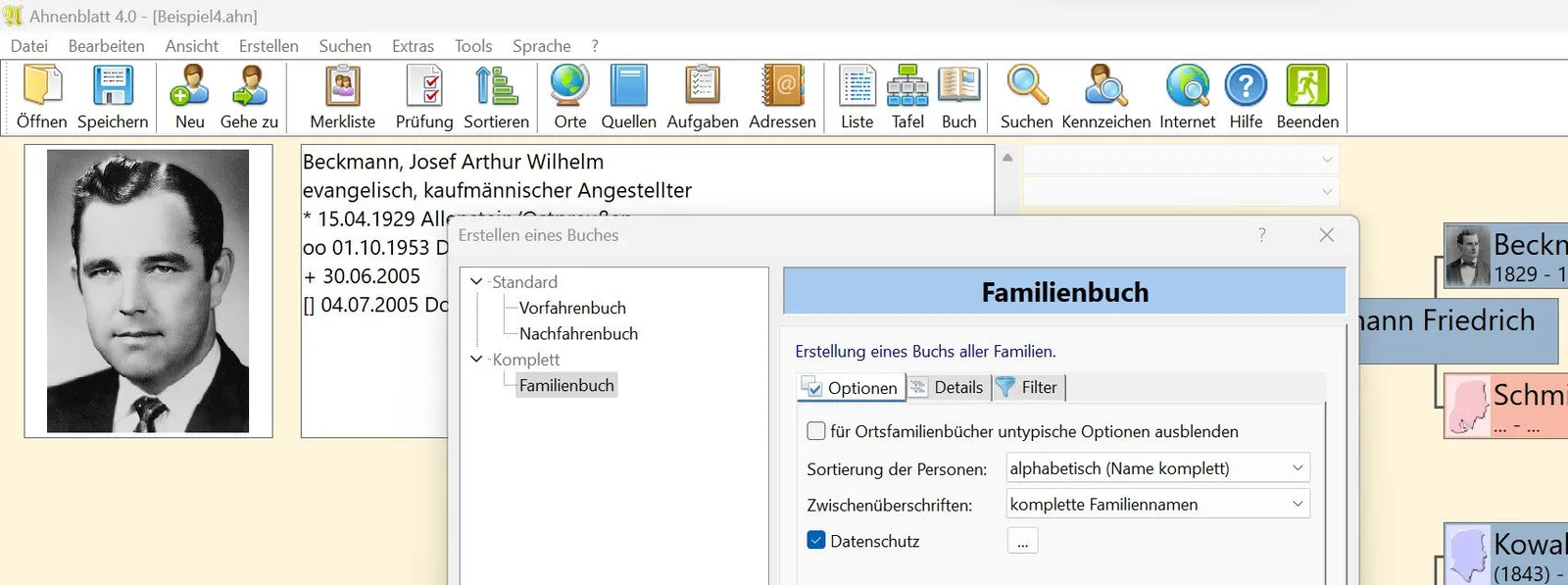Open the Merkliste clipboard icon
This screenshot has width=1568, height=585.
[343, 97]
